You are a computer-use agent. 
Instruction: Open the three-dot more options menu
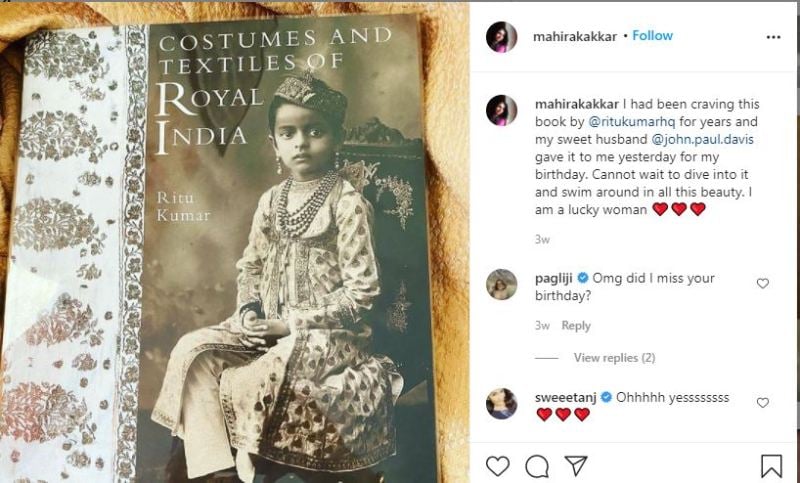click(x=773, y=37)
